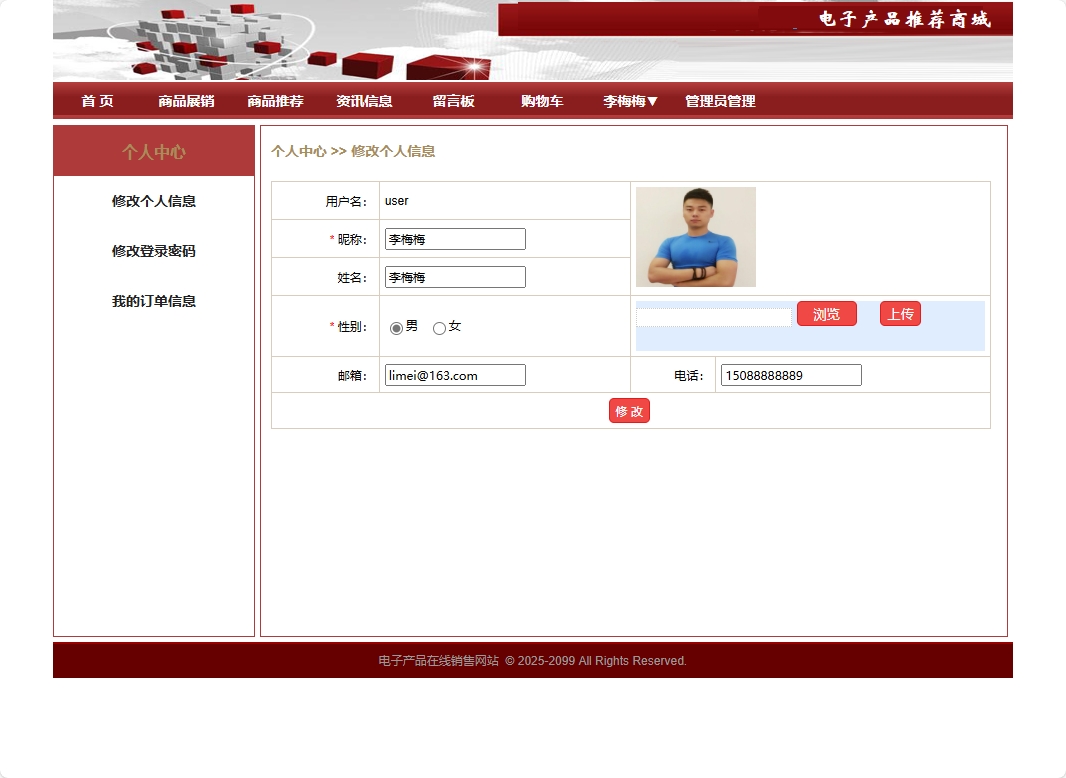Open 管理员管理 admin management
Image resolution: width=1066 pixels, height=778 pixels.
pos(719,100)
